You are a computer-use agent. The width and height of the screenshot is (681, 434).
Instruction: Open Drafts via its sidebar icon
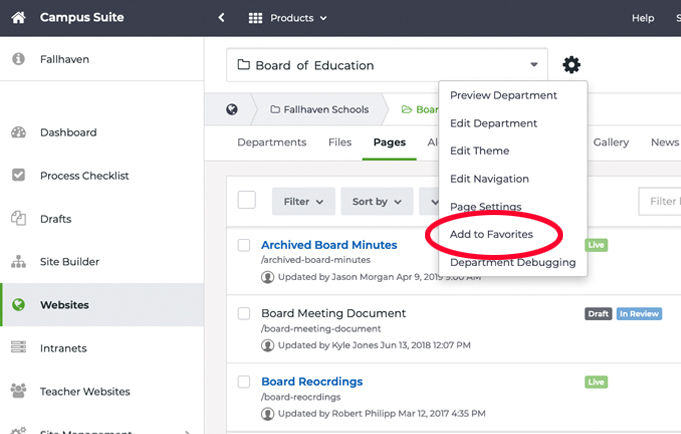pyautogui.click(x=18, y=218)
